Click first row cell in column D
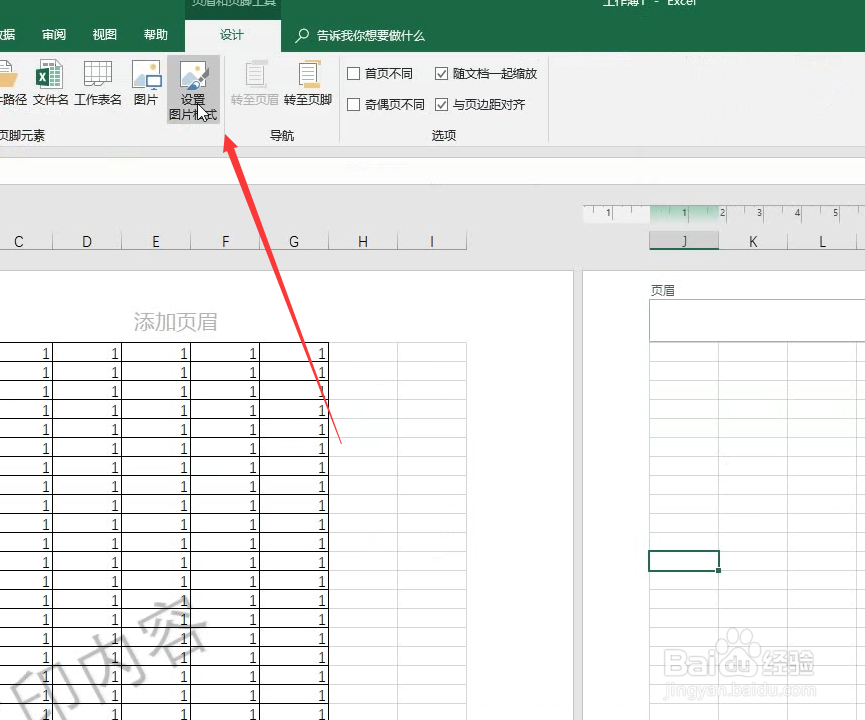 tap(87, 353)
